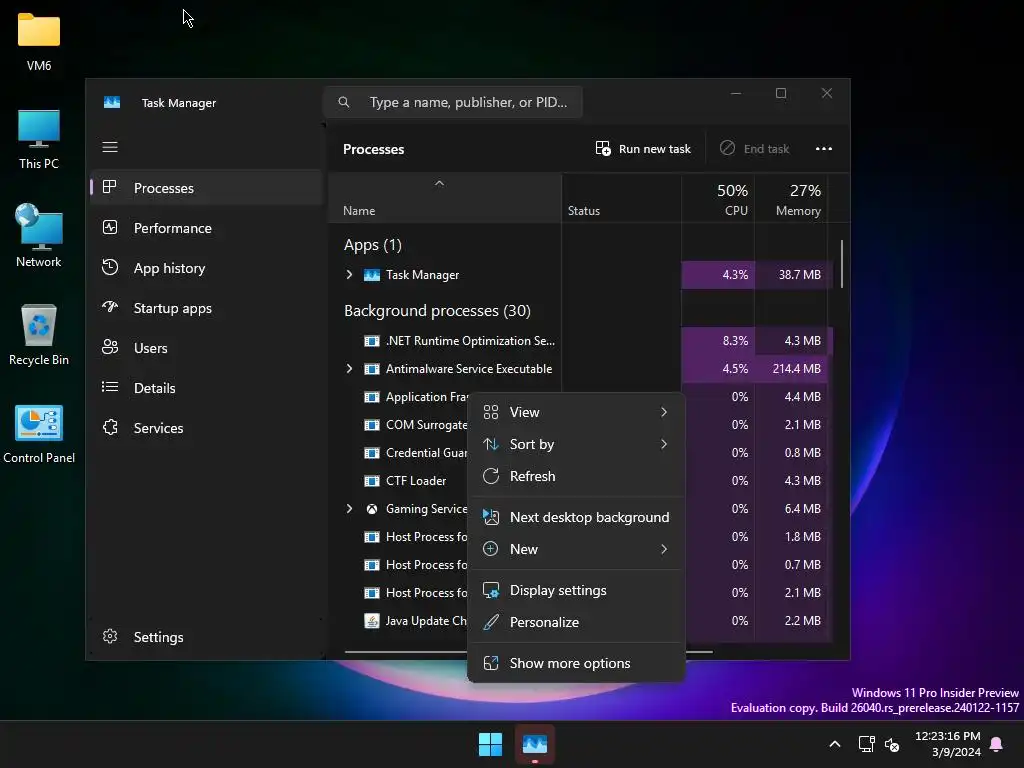
Task: Open the New submenu
Action: (576, 549)
